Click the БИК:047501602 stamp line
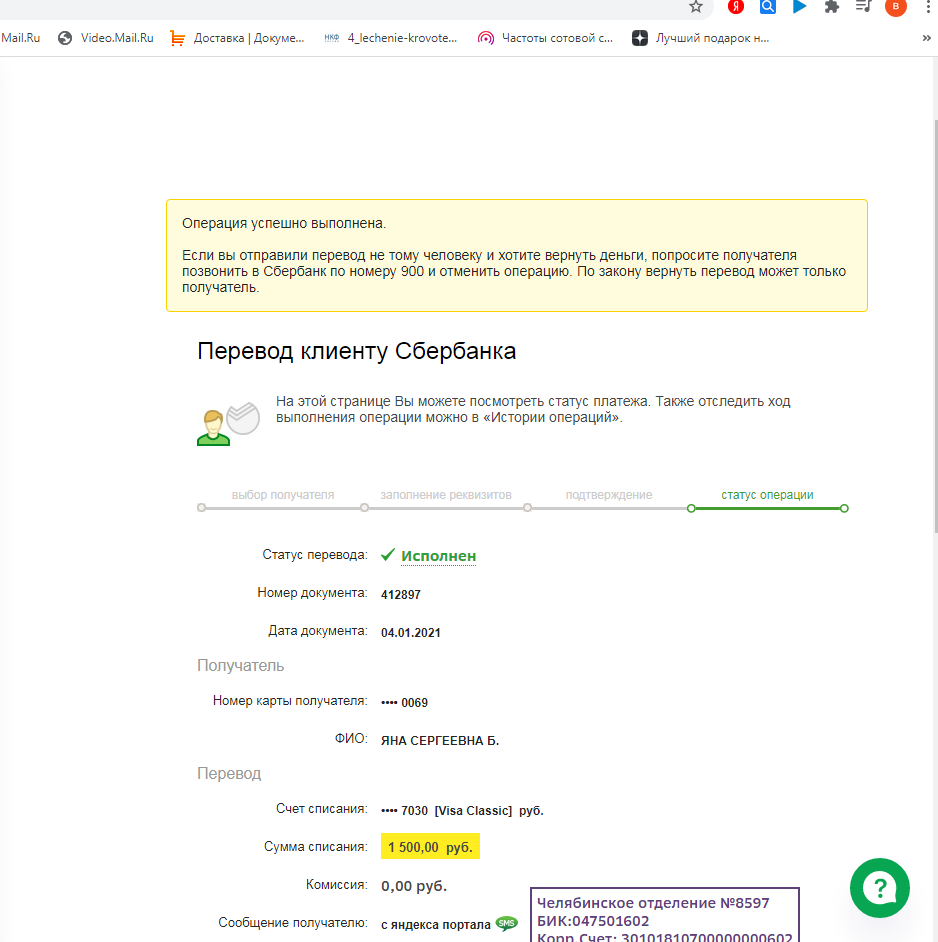 (x=593, y=921)
